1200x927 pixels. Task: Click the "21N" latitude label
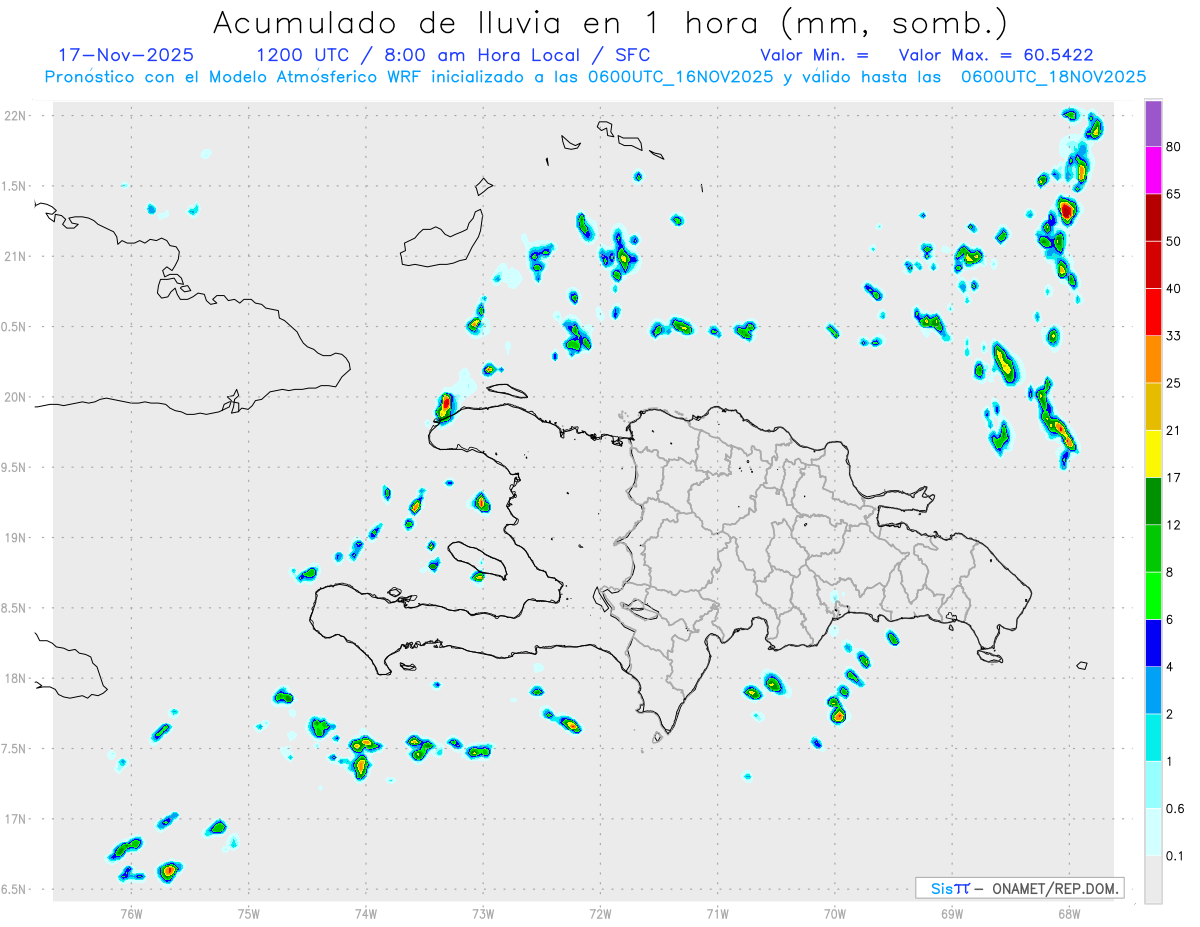15,257
